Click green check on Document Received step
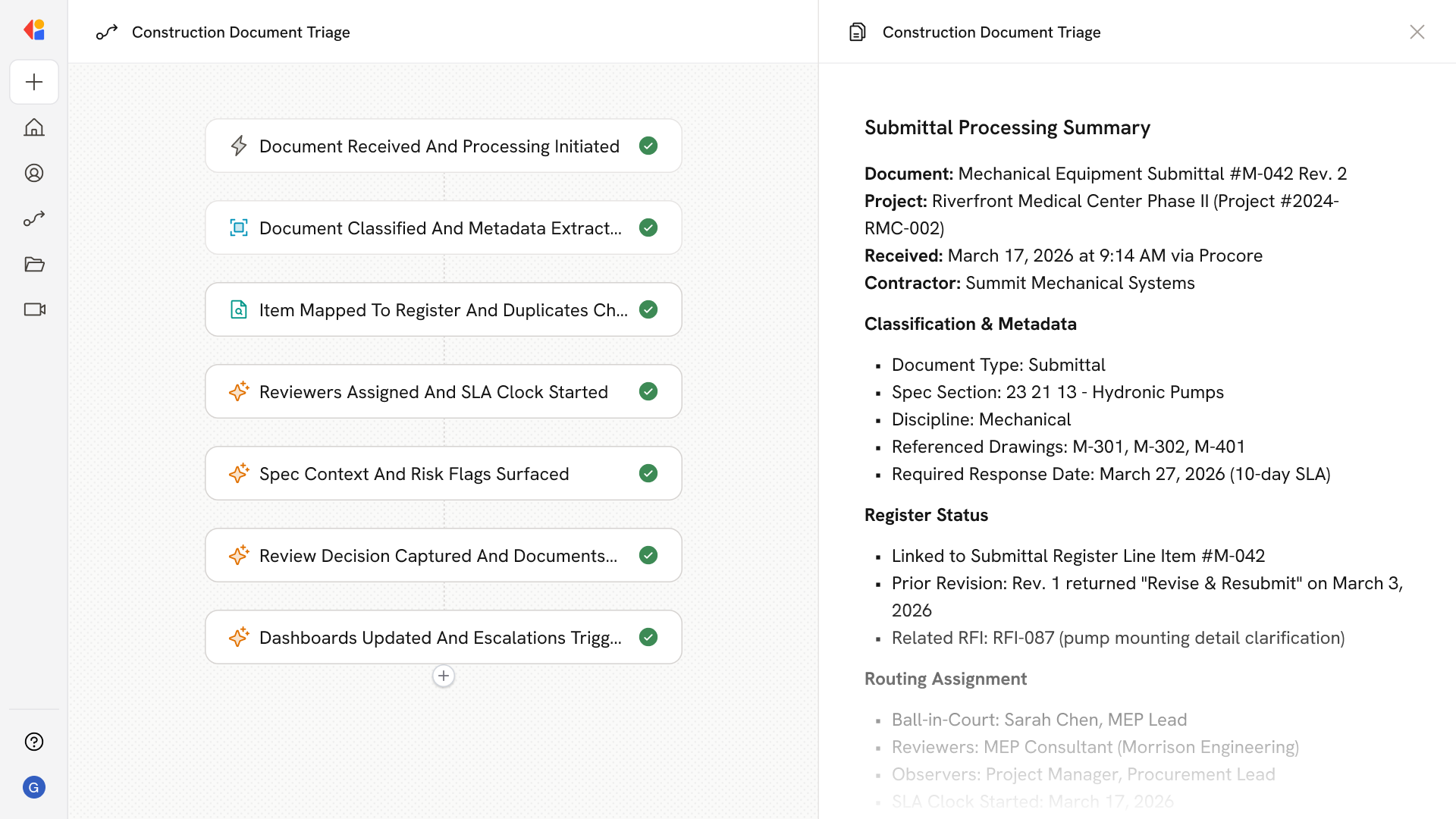Viewport: 1456px width, 819px height. click(648, 146)
